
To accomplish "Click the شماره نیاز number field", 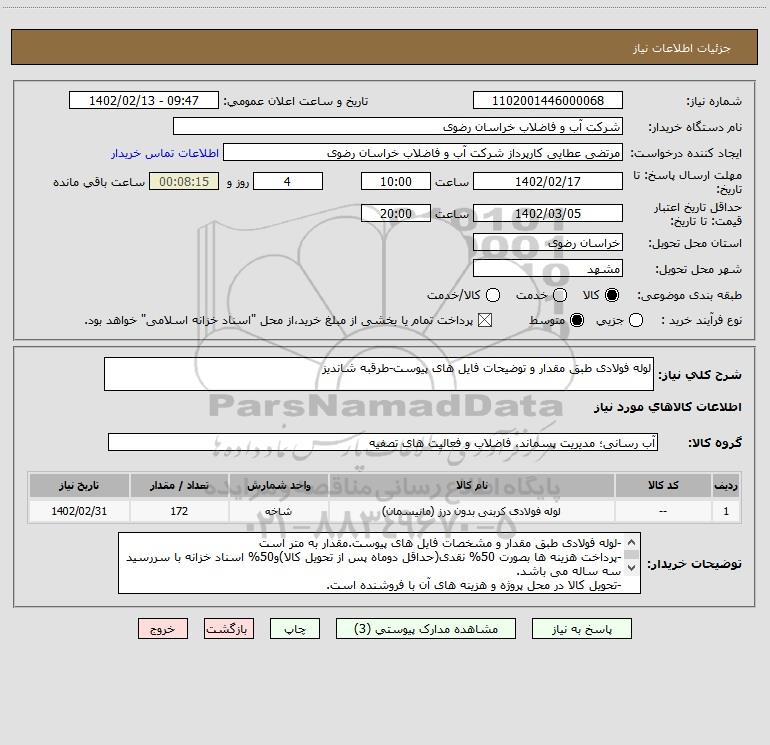I will 548,100.
